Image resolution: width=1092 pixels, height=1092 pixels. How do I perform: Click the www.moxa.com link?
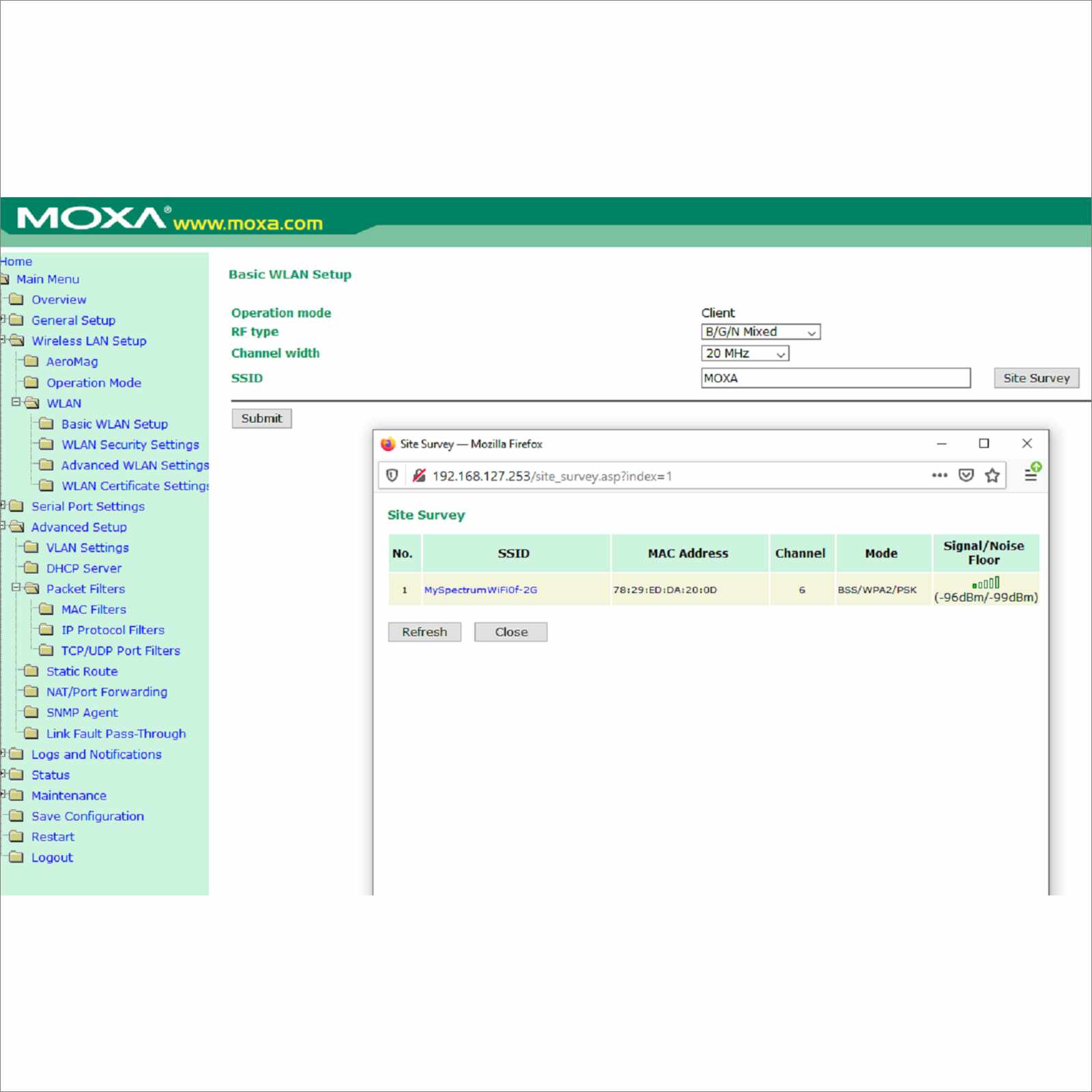[247, 223]
